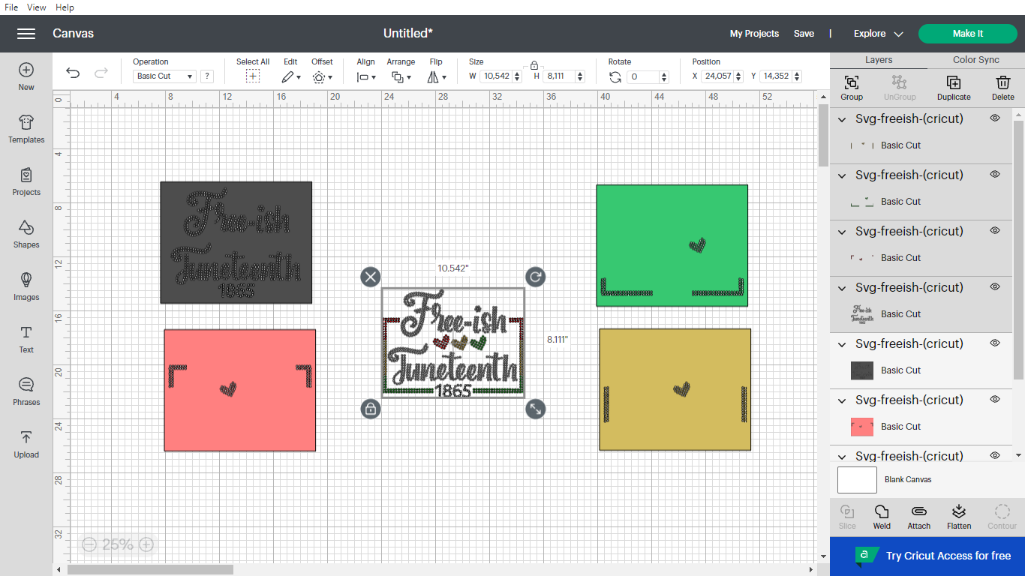Open the Operation Basic Cut dropdown
Image resolution: width=1025 pixels, height=576 pixels.
(x=163, y=76)
